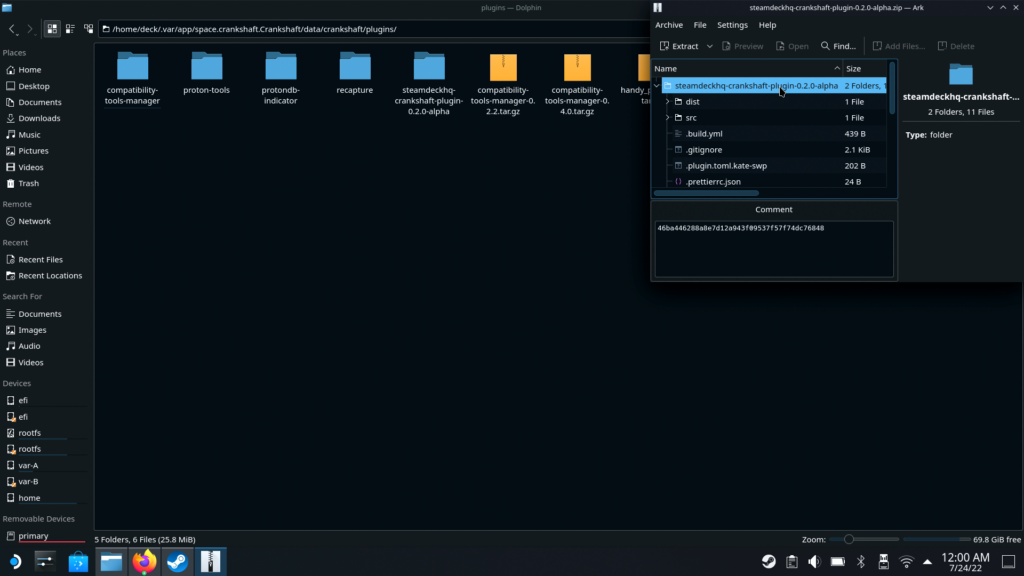Click Open in Ark toolbar
This screenshot has width=1024, height=576.
tap(792, 46)
